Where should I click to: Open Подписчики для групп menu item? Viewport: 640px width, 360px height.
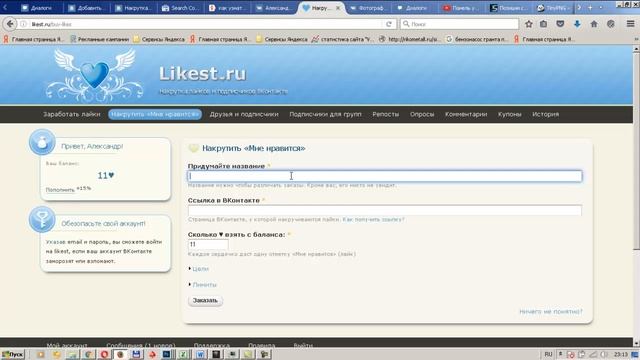[x=325, y=114]
